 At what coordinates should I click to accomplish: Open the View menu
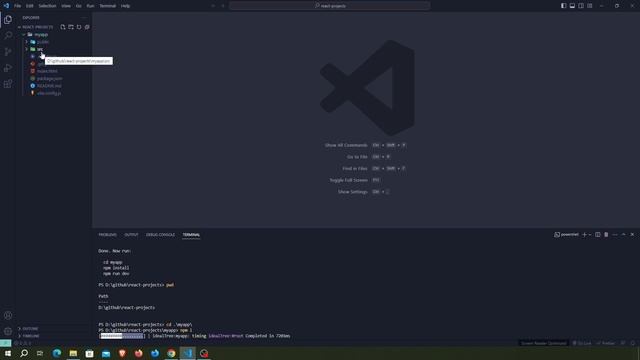(x=66, y=6)
